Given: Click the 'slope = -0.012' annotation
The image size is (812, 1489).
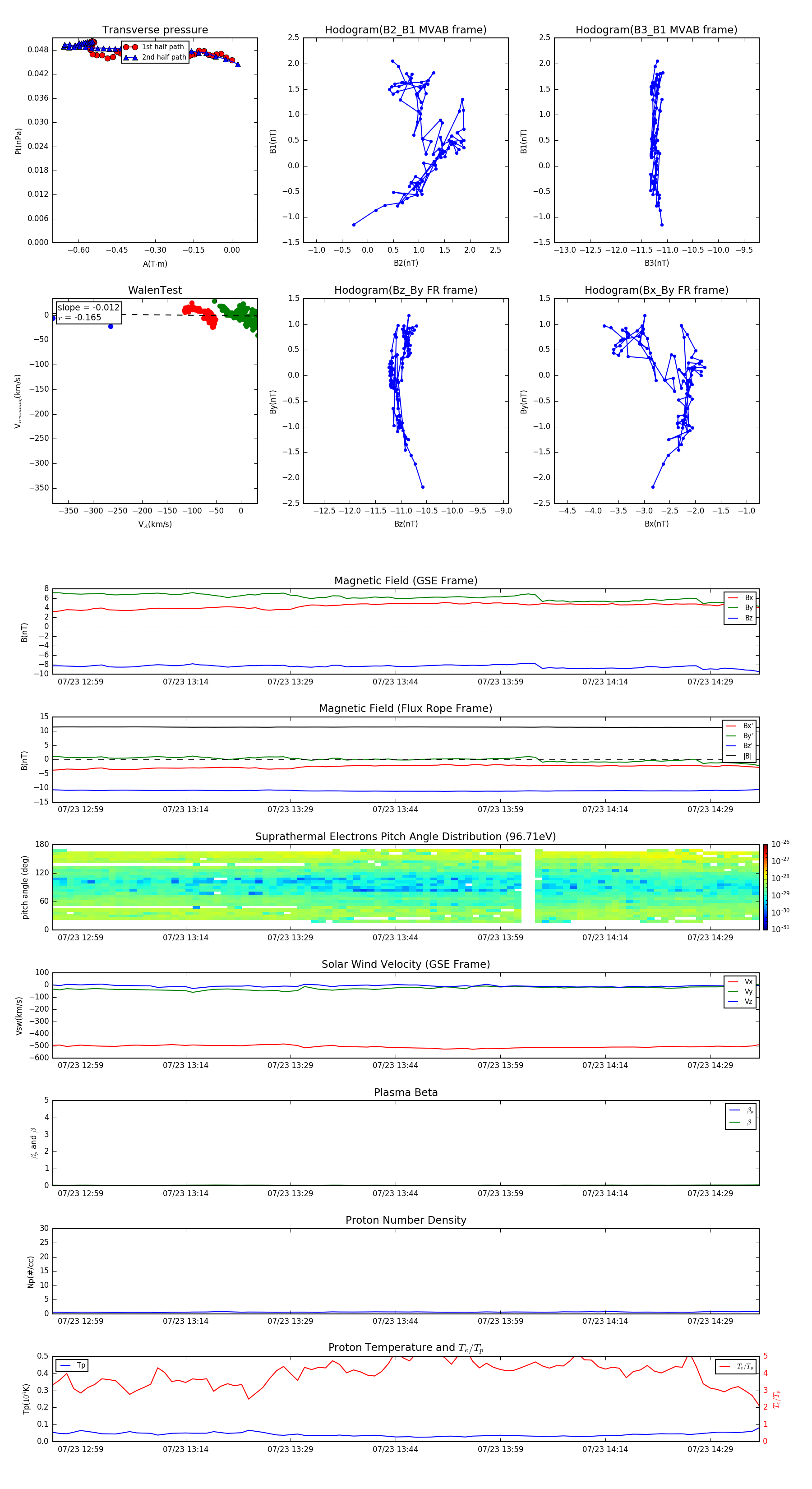Looking at the screenshot, I should [x=88, y=308].
